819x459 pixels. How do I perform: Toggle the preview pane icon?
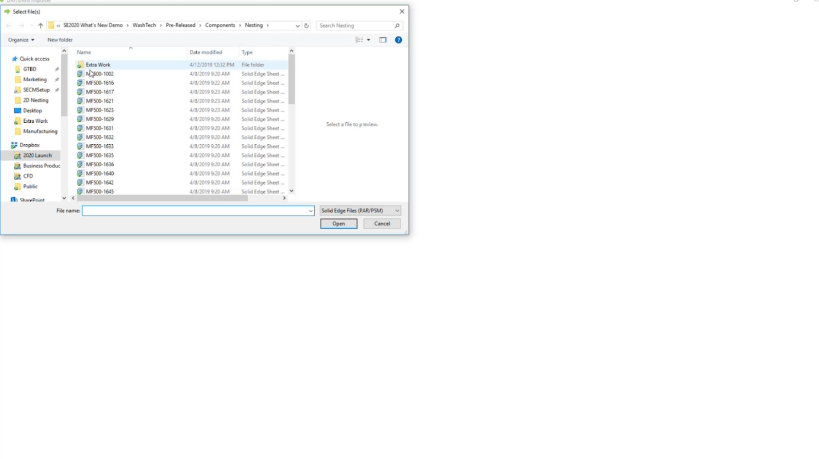tap(383, 40)
